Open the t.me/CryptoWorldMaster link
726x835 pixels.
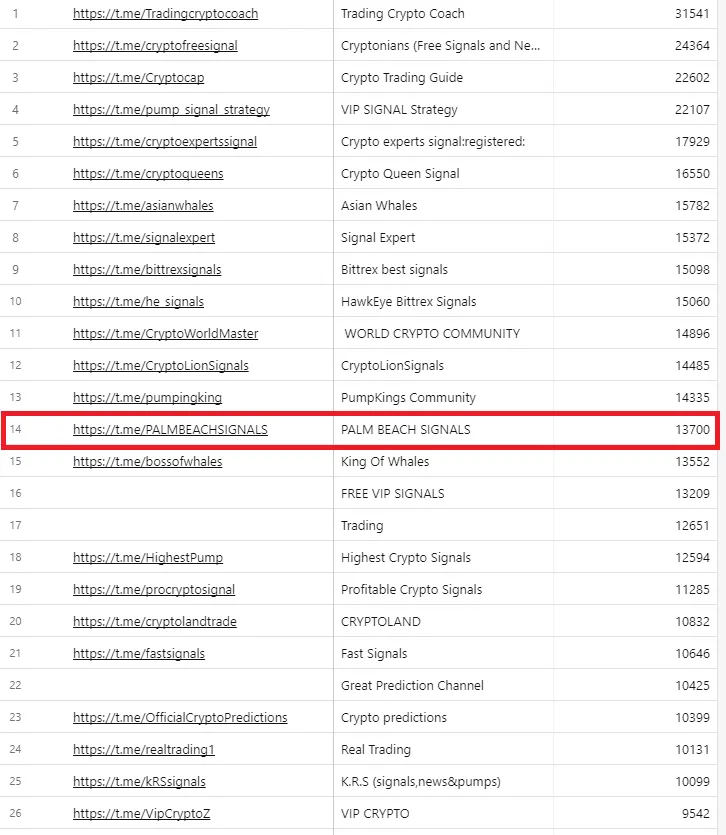[x=165, y=333]
